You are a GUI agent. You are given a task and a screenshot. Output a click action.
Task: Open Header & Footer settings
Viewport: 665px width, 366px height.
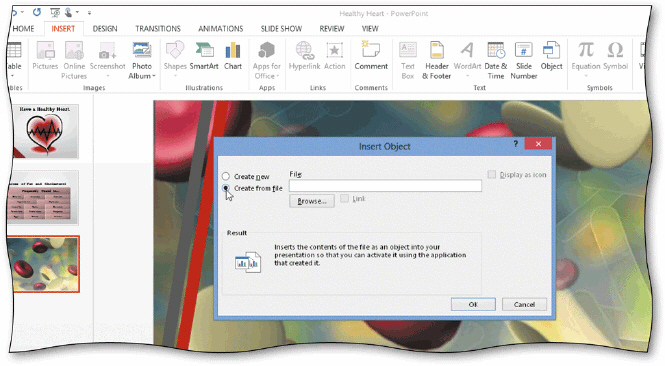(436, 60)
